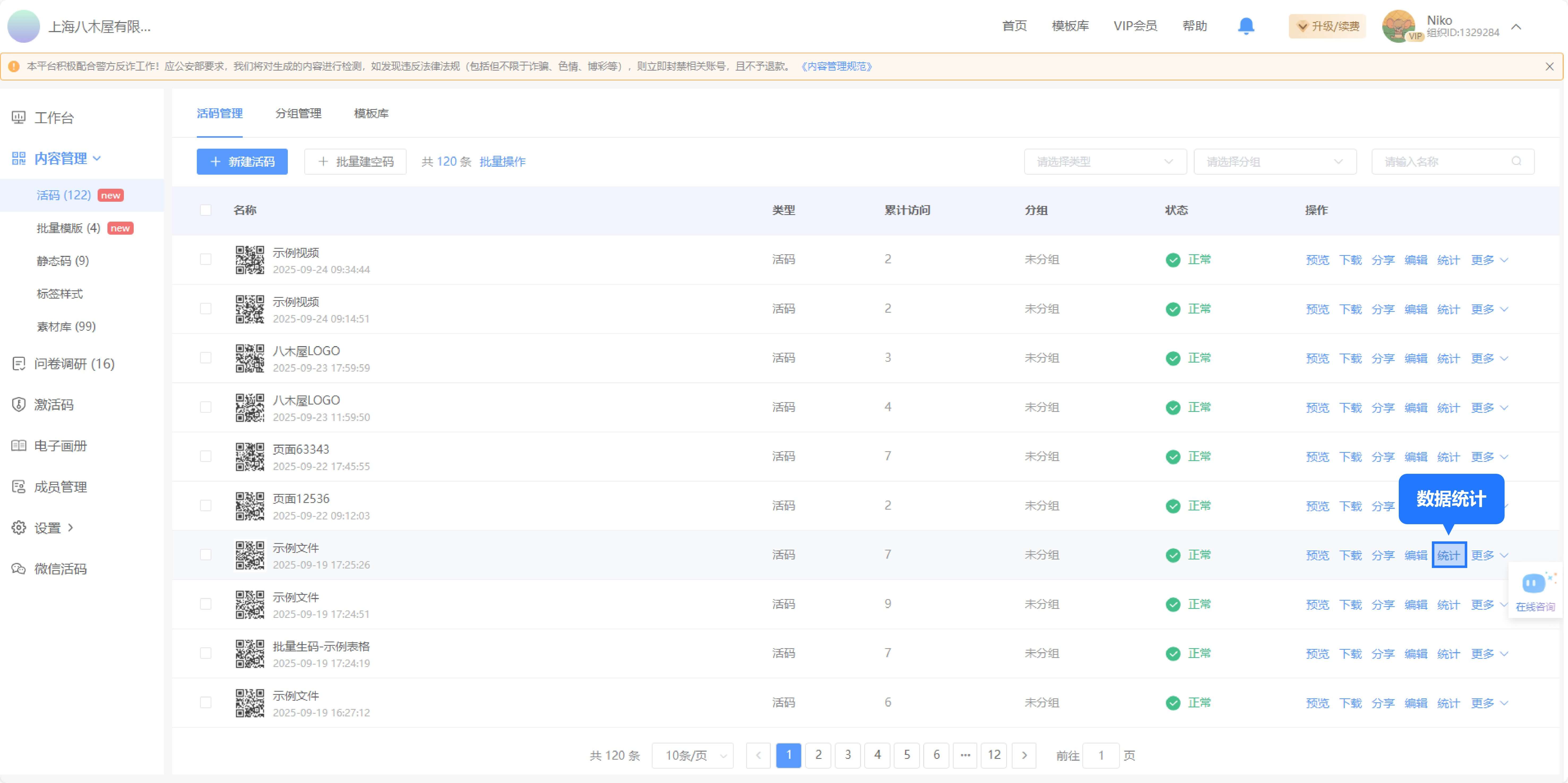Viewport: 1568px width, 783px height.
Task: Open the 请选择分组 filter dropdown
Action: 1275,161
